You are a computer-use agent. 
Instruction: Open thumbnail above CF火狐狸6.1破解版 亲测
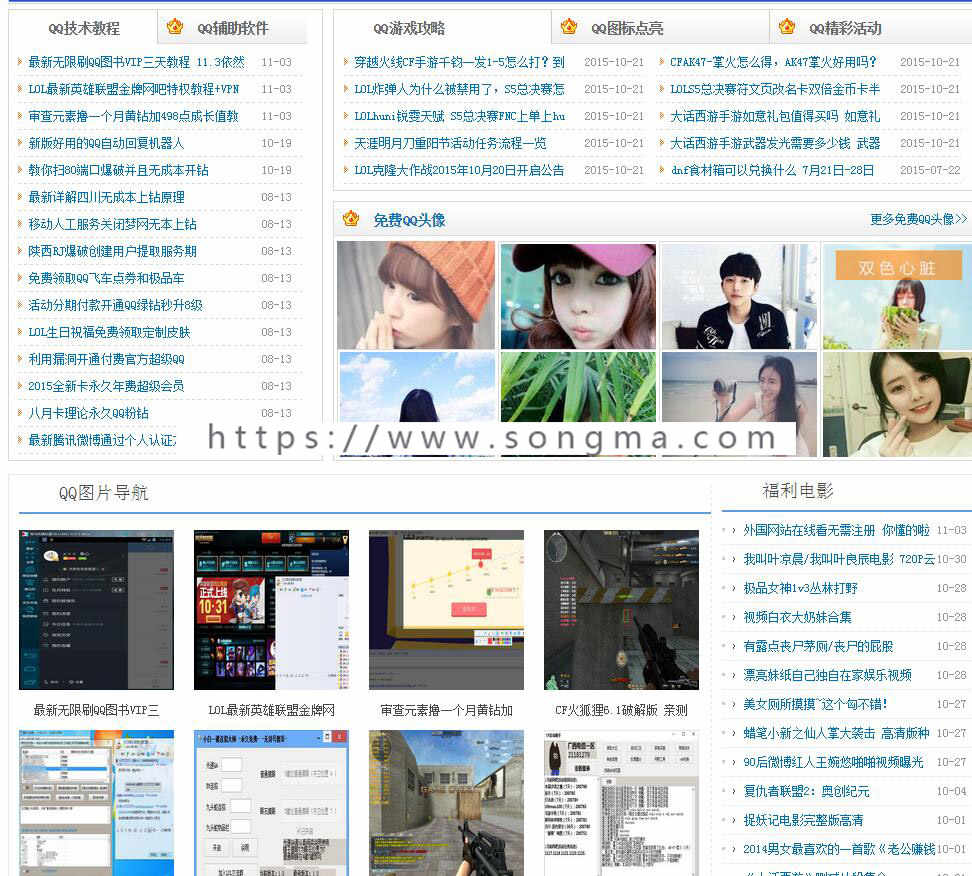point(621,609)
